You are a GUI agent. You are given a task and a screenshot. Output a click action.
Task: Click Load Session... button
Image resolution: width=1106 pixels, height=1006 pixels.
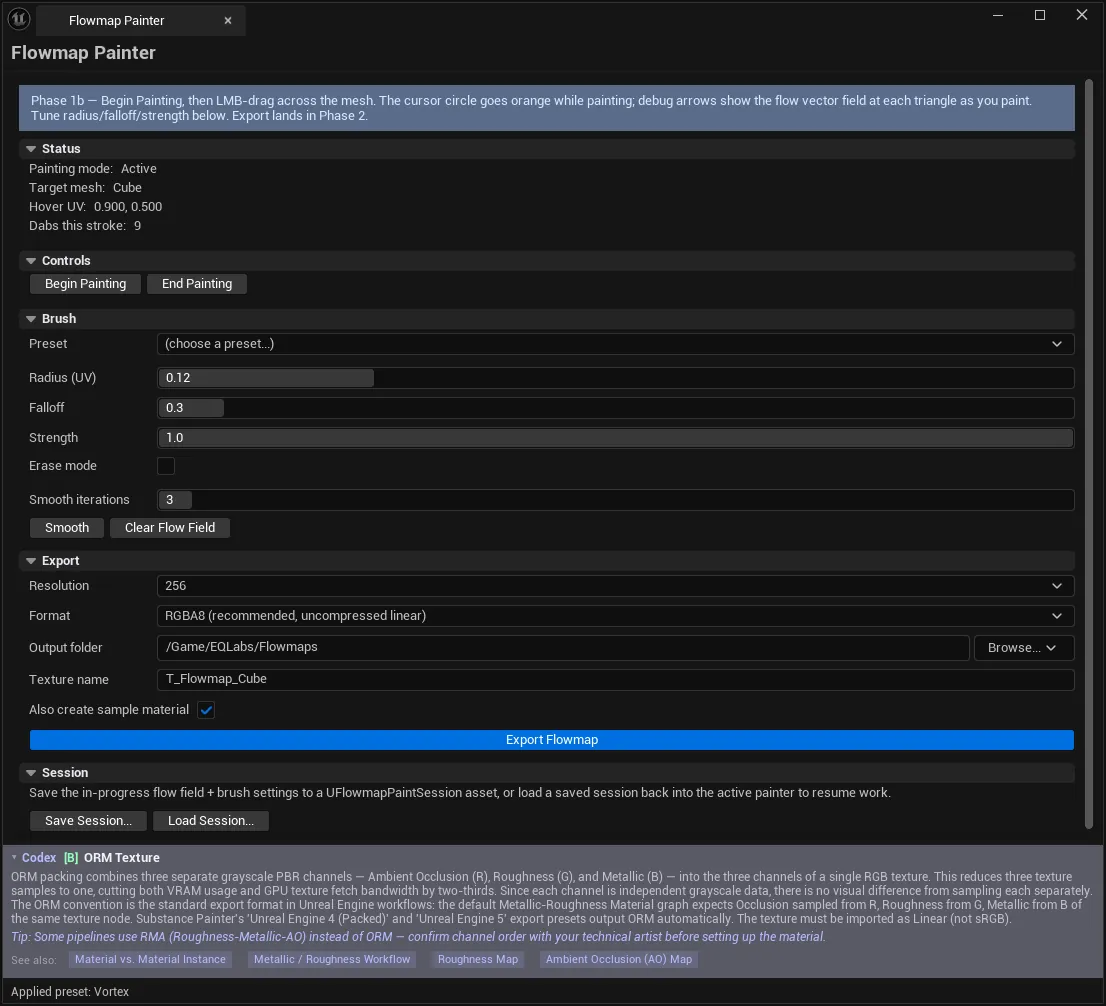point(211,821)
